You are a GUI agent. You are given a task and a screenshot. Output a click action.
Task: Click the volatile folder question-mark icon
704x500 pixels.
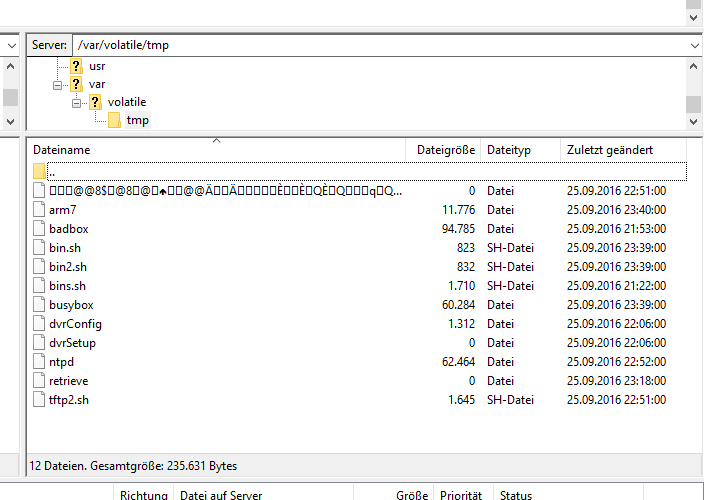pyautogui.click(x=95, y=102)
